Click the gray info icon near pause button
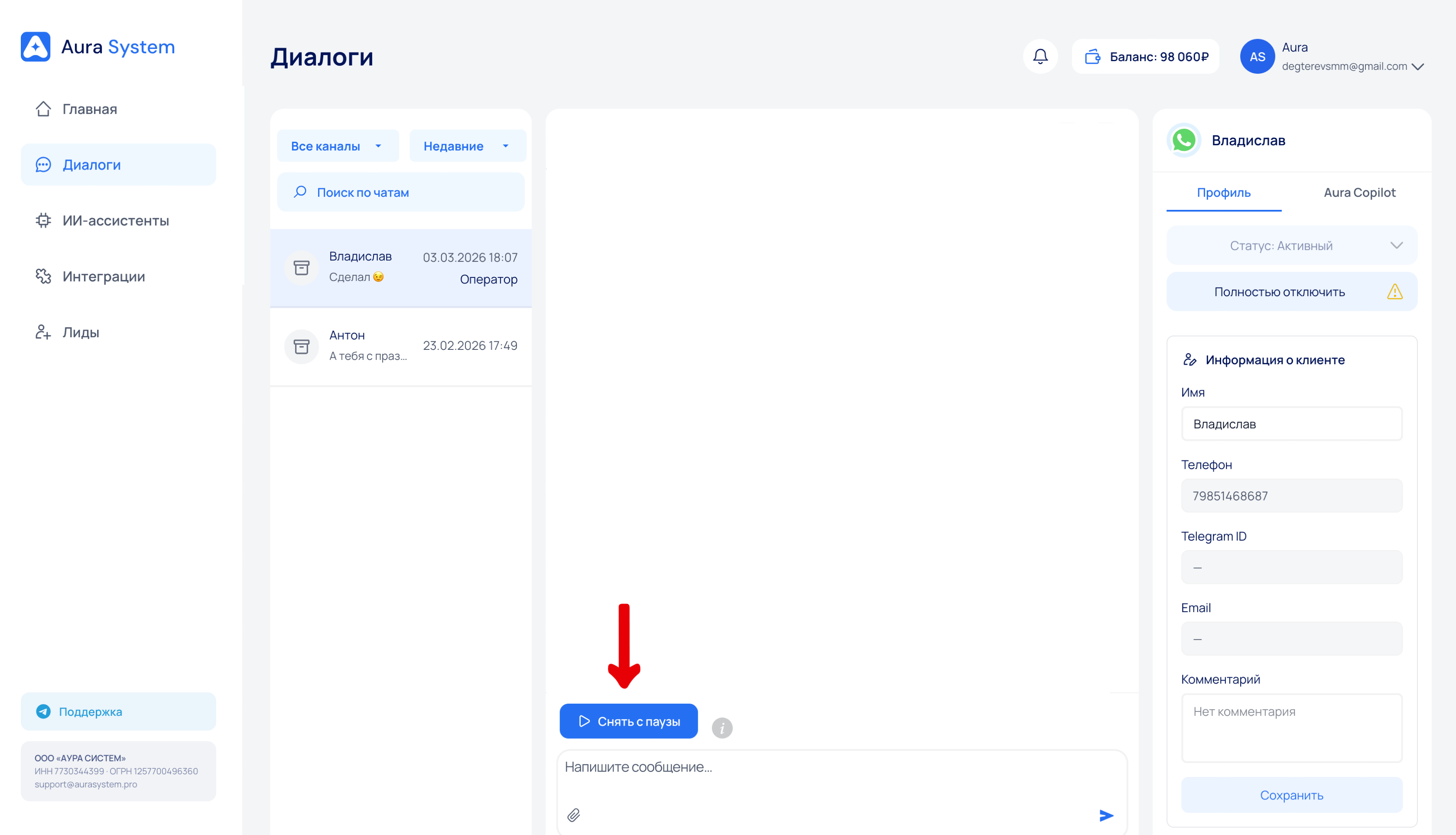The image size is (1456, 835). [721, 728]
